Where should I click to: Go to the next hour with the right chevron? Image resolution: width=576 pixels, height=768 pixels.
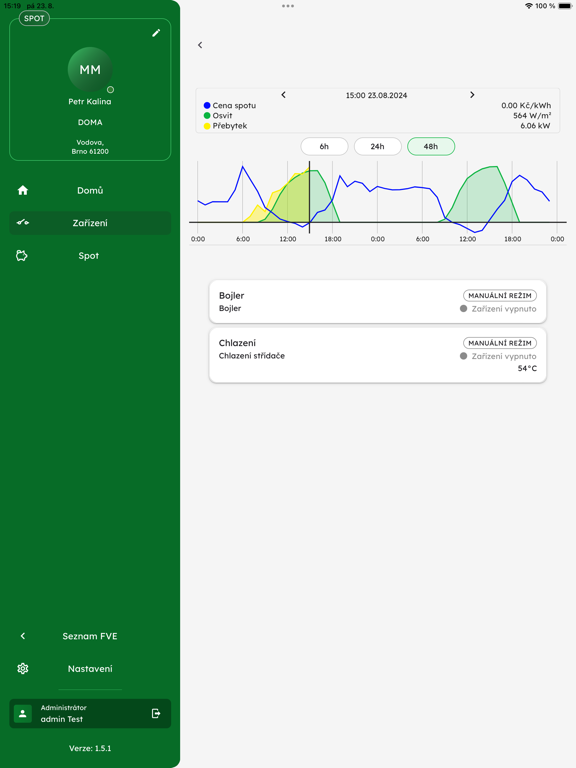(x=472, y=95)
